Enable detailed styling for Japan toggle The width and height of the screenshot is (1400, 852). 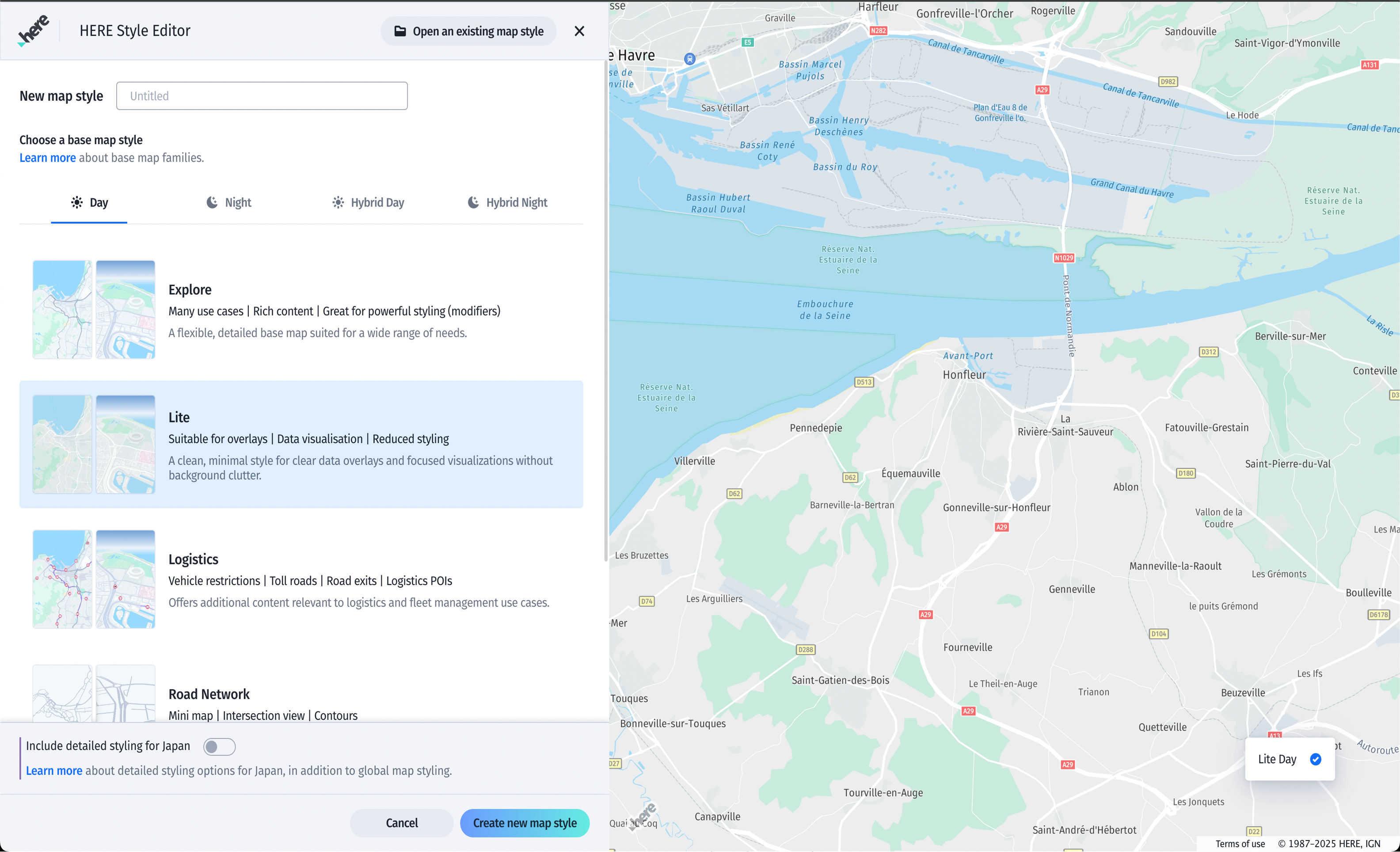tap(219, 746)
